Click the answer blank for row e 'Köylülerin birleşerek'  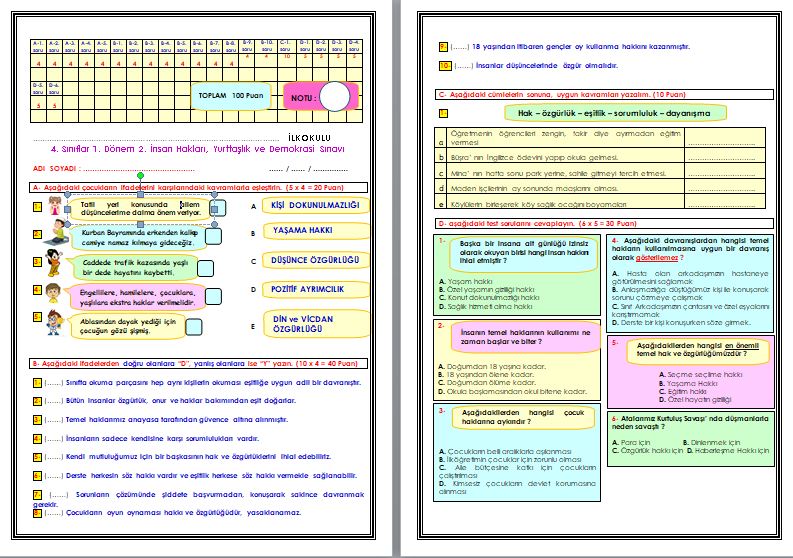click(725, 201)
